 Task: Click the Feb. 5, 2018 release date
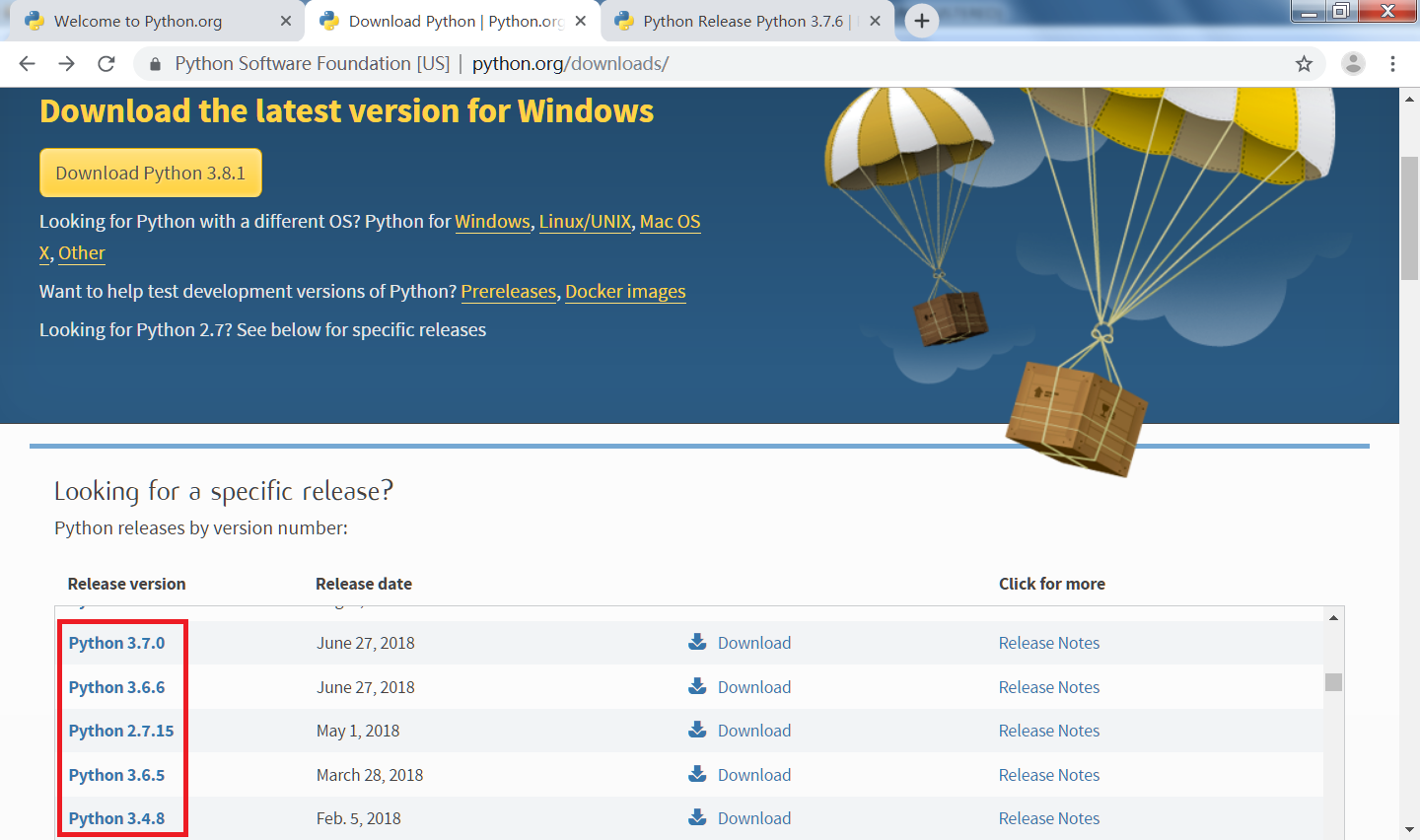pos(359,818)
